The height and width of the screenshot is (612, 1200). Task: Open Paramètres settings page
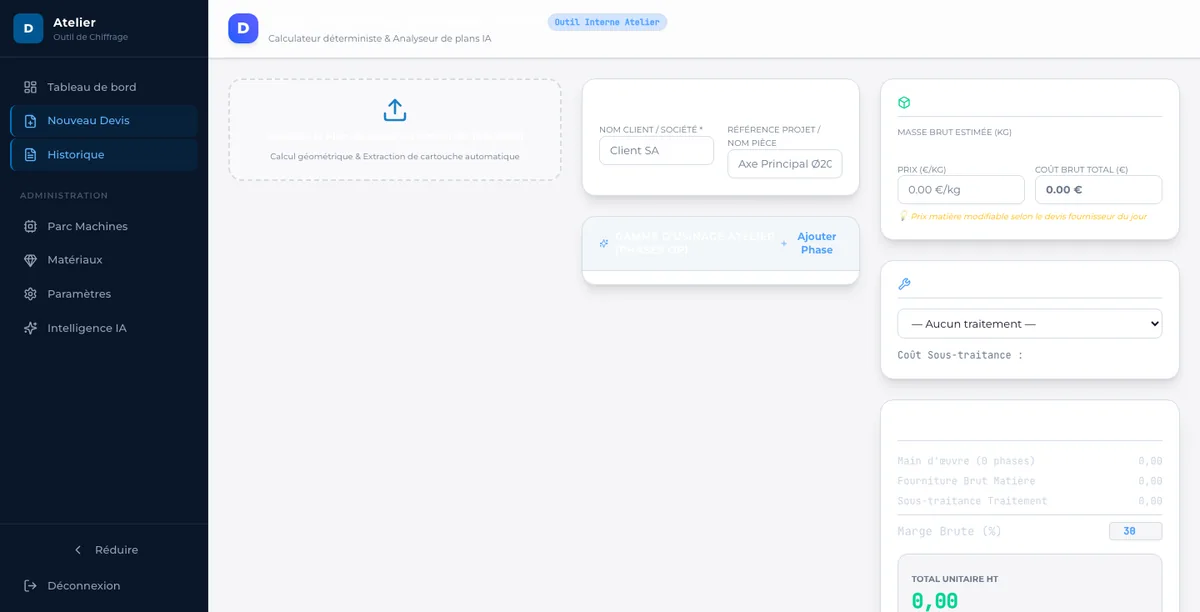tap(104, 294)
